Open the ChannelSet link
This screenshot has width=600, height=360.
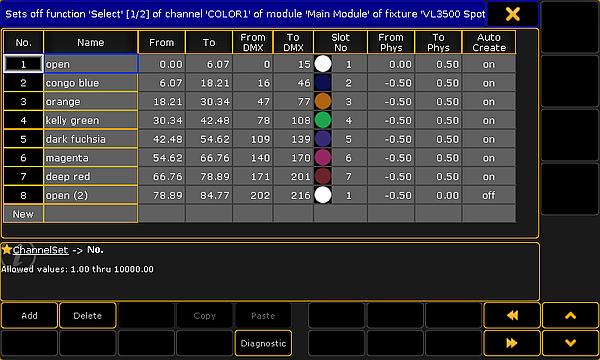(40, 250)
